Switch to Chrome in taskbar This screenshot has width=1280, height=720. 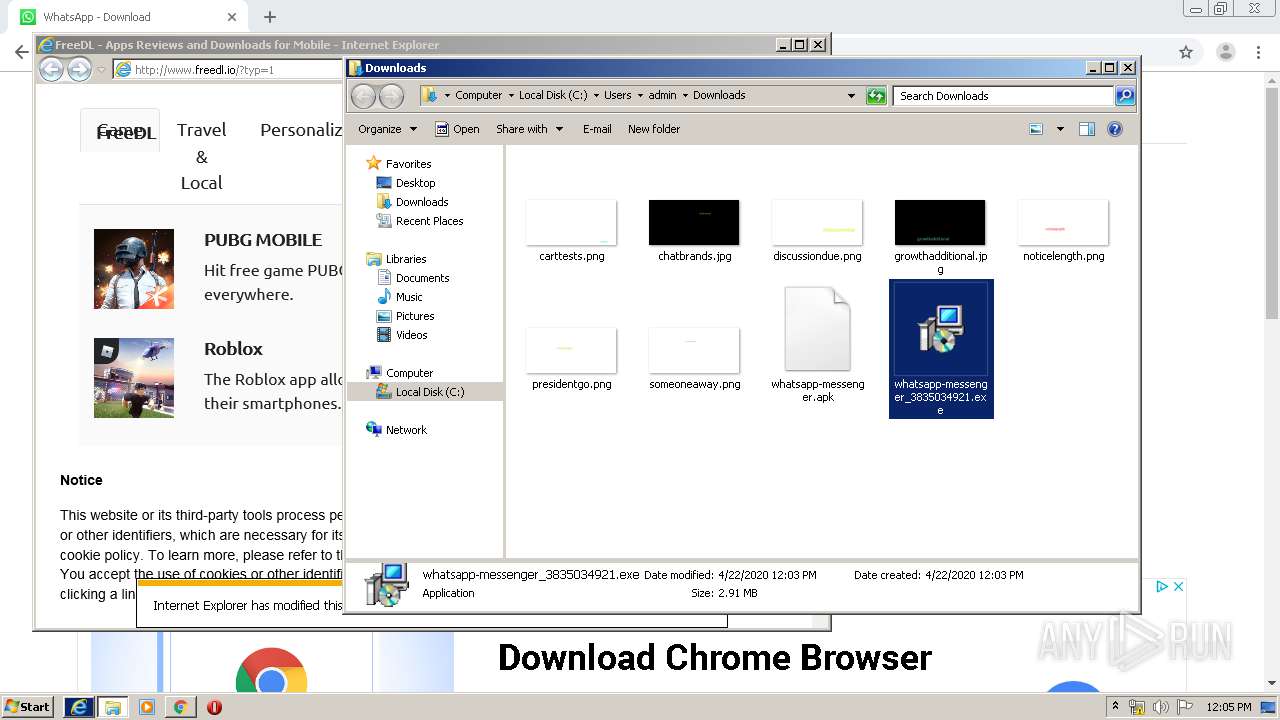180,707
